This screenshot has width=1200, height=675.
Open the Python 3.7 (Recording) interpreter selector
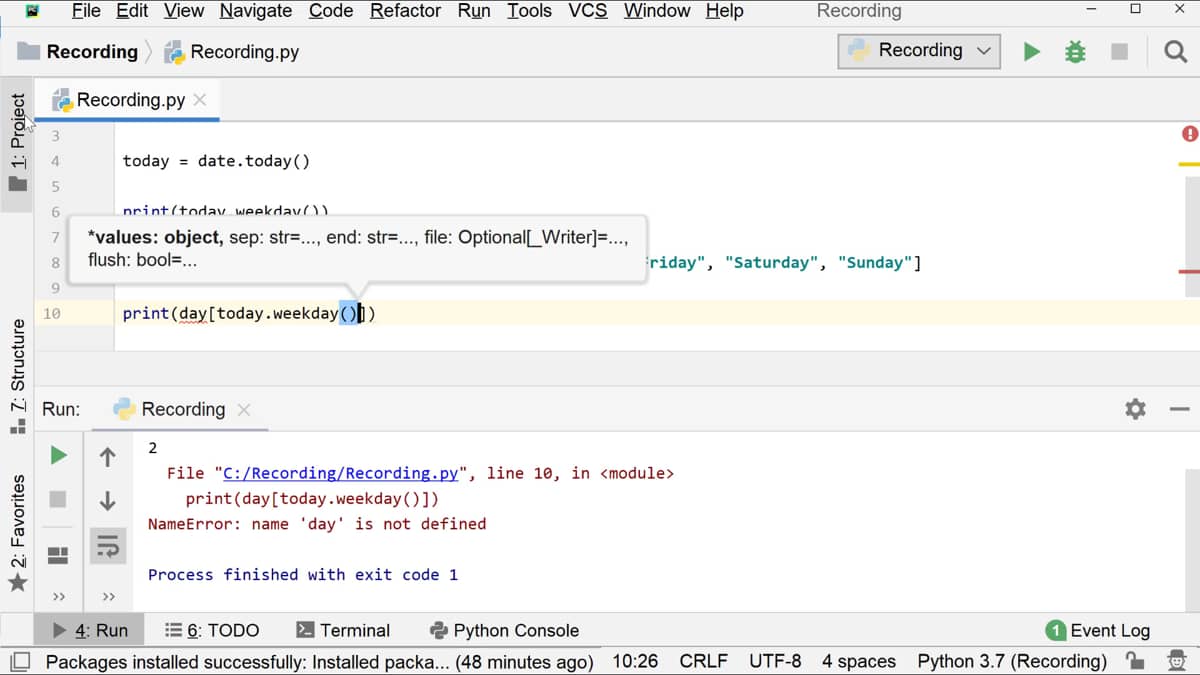pos(1012,662)
